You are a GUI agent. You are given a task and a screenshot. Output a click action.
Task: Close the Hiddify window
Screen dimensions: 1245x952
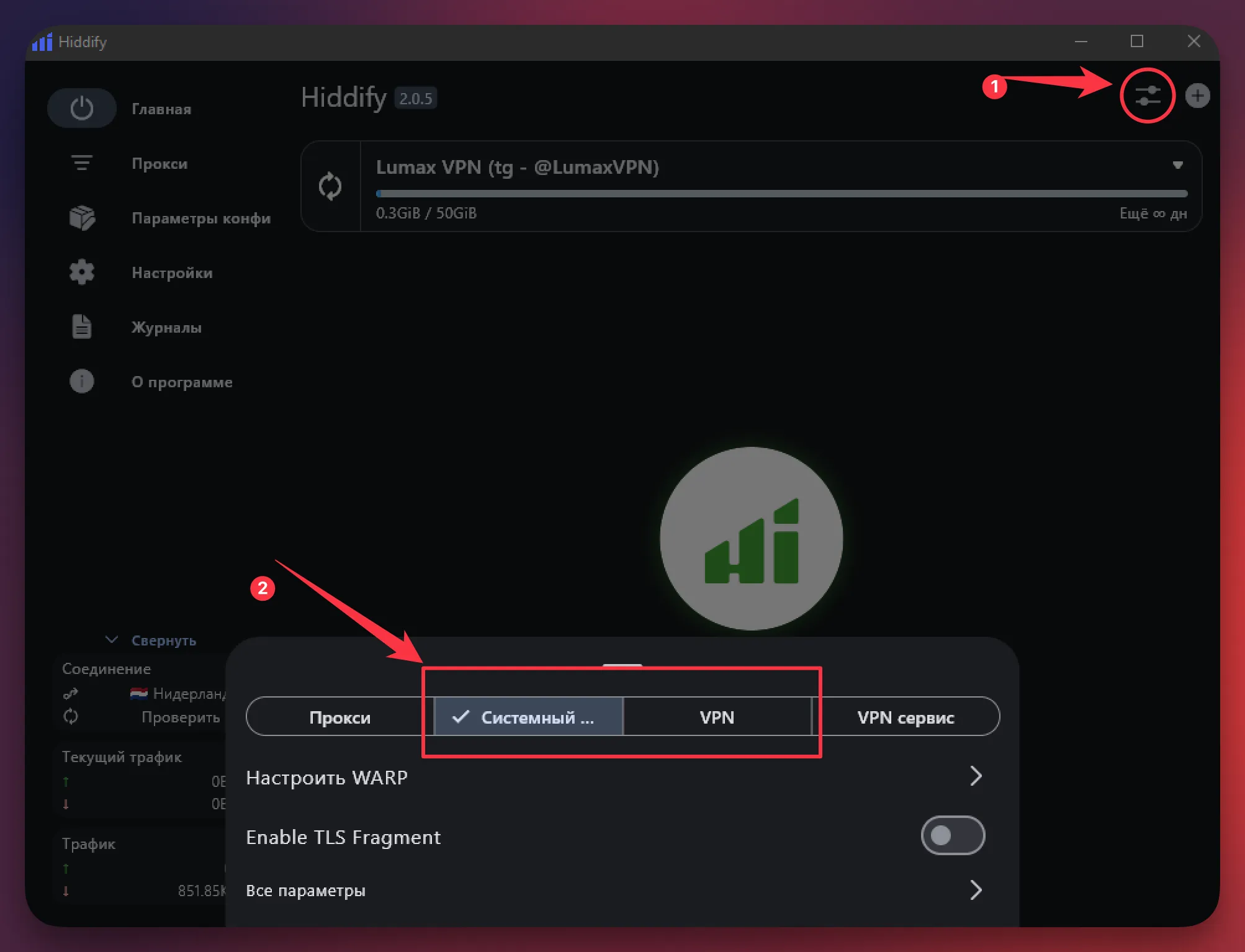click(x=1193, y=42)
